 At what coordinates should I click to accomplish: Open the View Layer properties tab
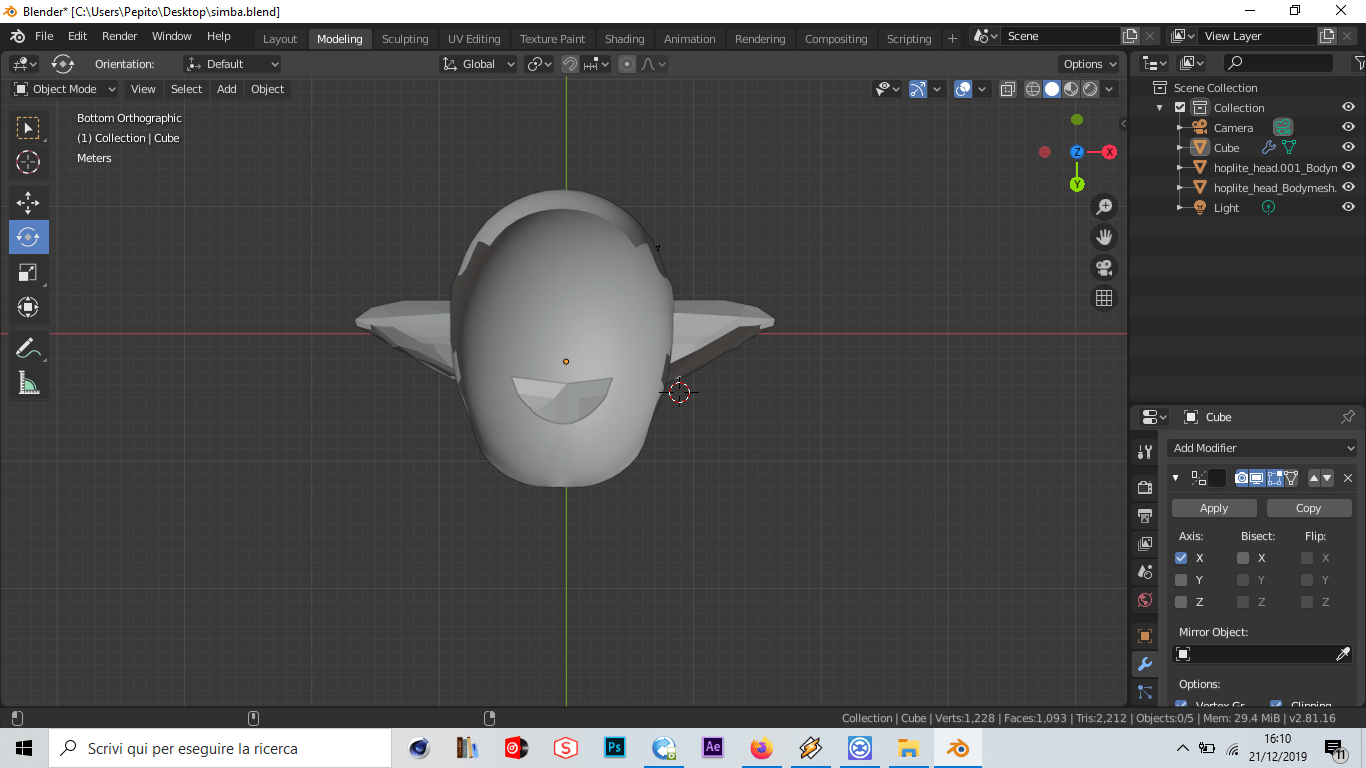[1145, 544]
